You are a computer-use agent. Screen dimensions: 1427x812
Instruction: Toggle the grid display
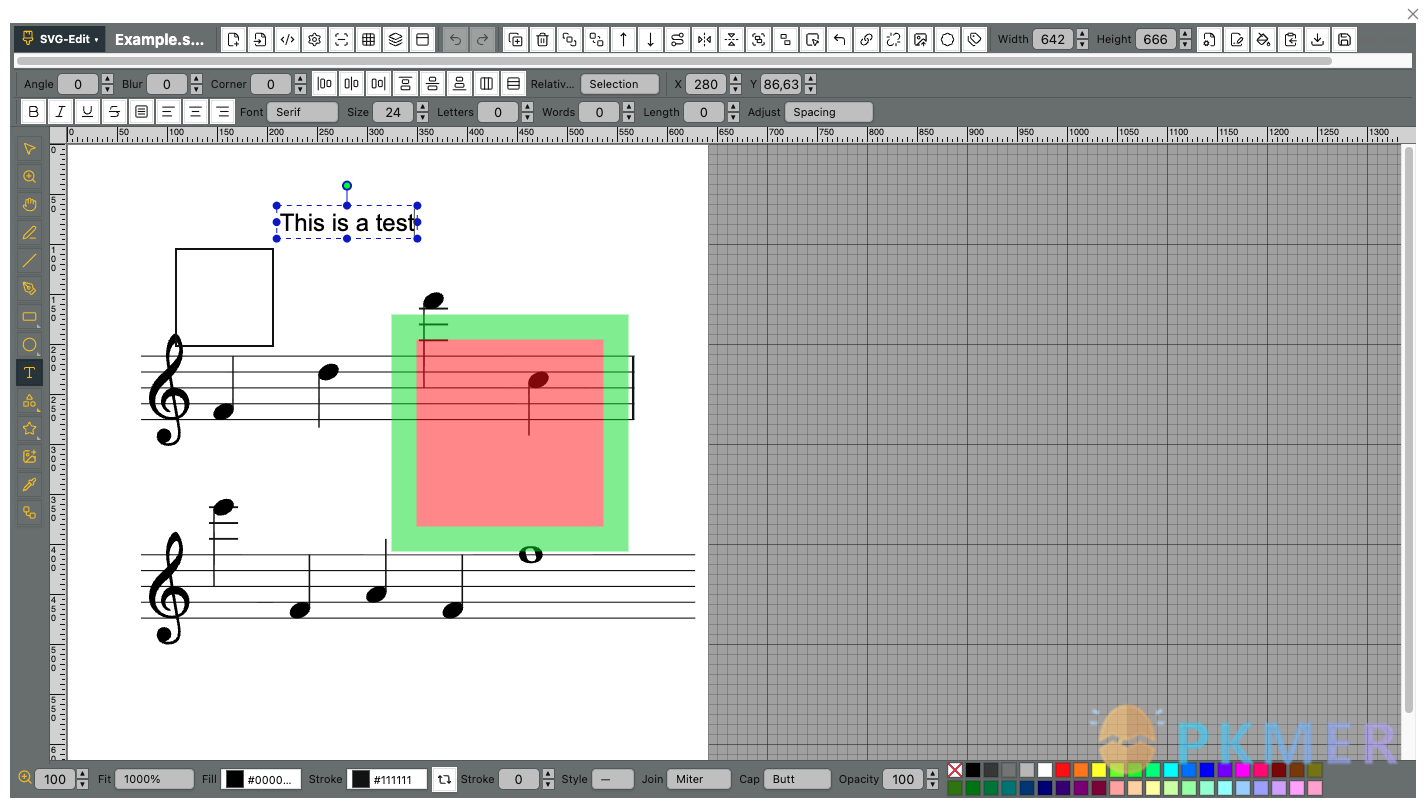[x=369, y=40]
